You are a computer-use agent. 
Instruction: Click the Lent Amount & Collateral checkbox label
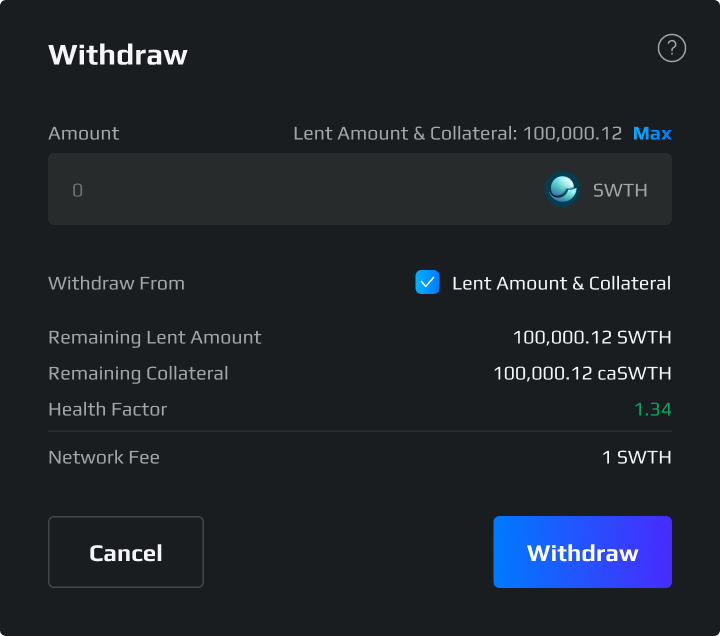[561, 283]
